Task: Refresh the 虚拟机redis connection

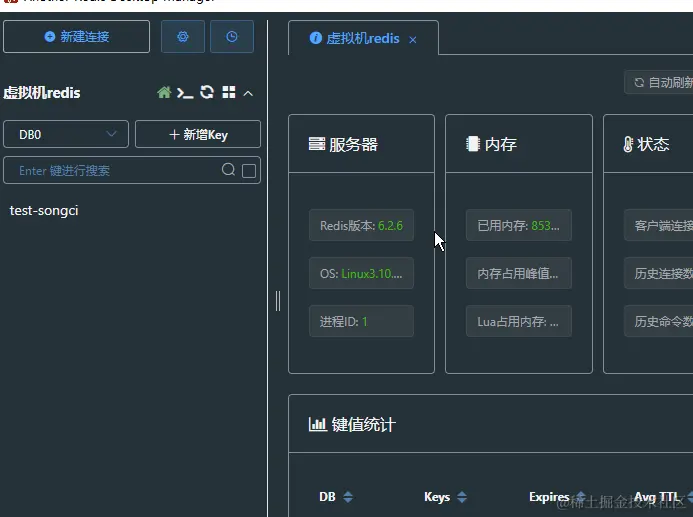Action: 207,92
